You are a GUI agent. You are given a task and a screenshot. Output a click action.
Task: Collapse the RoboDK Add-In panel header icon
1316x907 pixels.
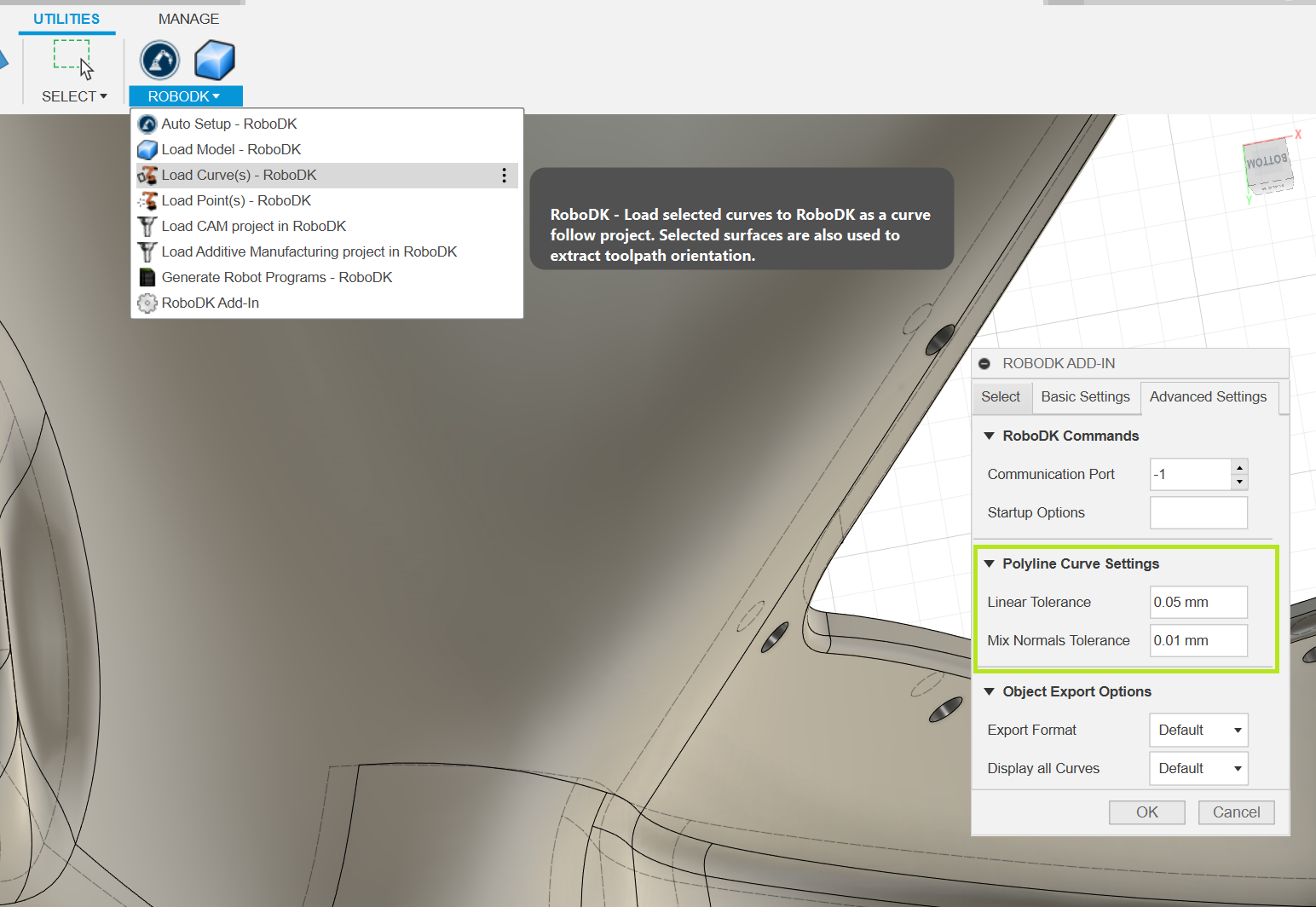coord(984,364)
